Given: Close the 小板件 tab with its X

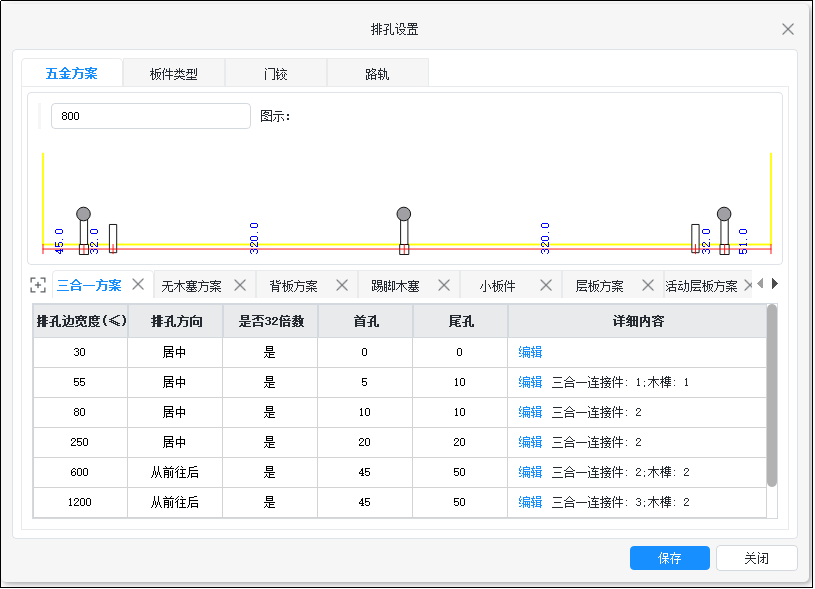Looking at the screenshot, I should (546, 285).
